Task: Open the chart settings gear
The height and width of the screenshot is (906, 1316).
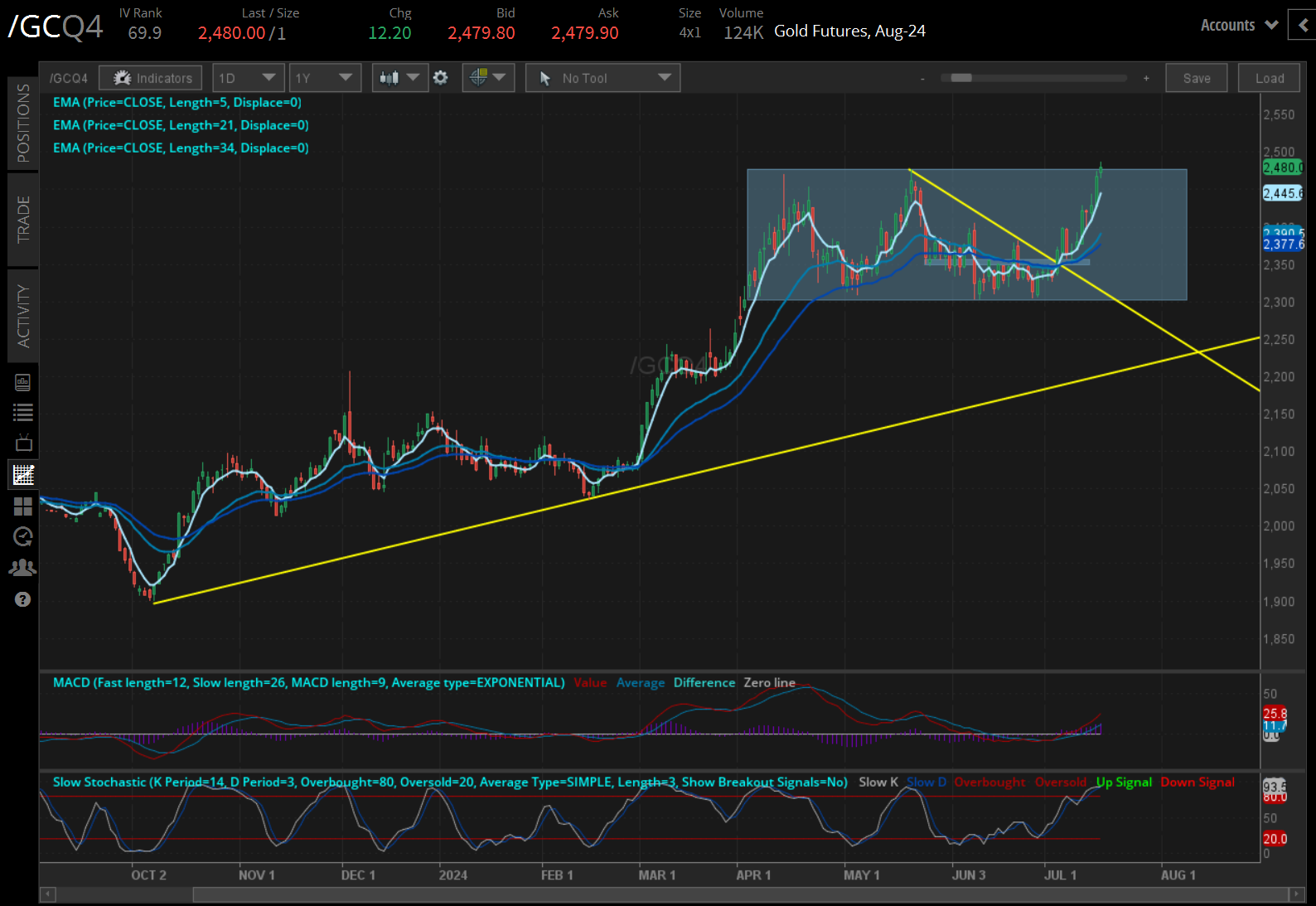Action: coord(441,78)
